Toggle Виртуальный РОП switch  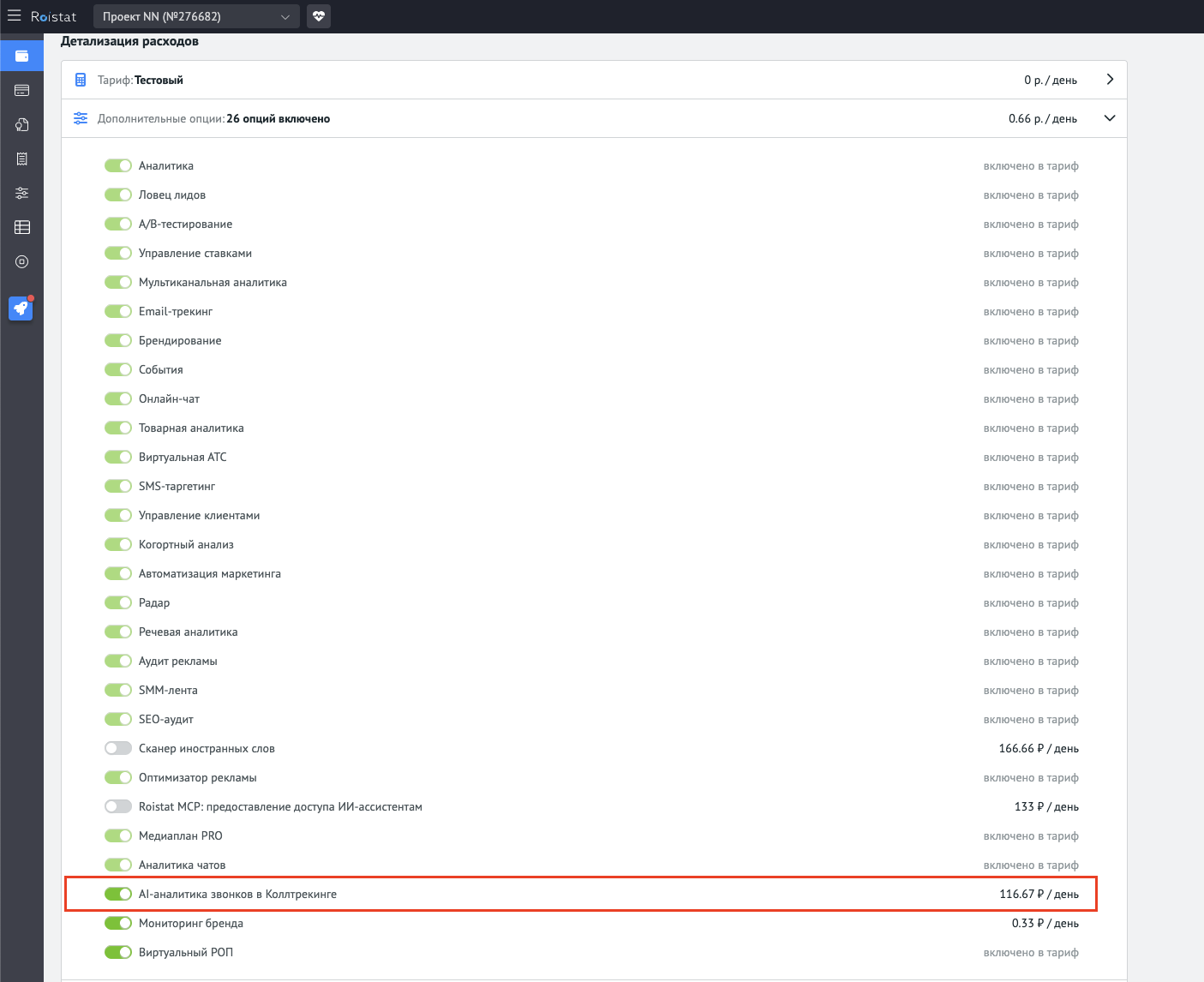118,952
